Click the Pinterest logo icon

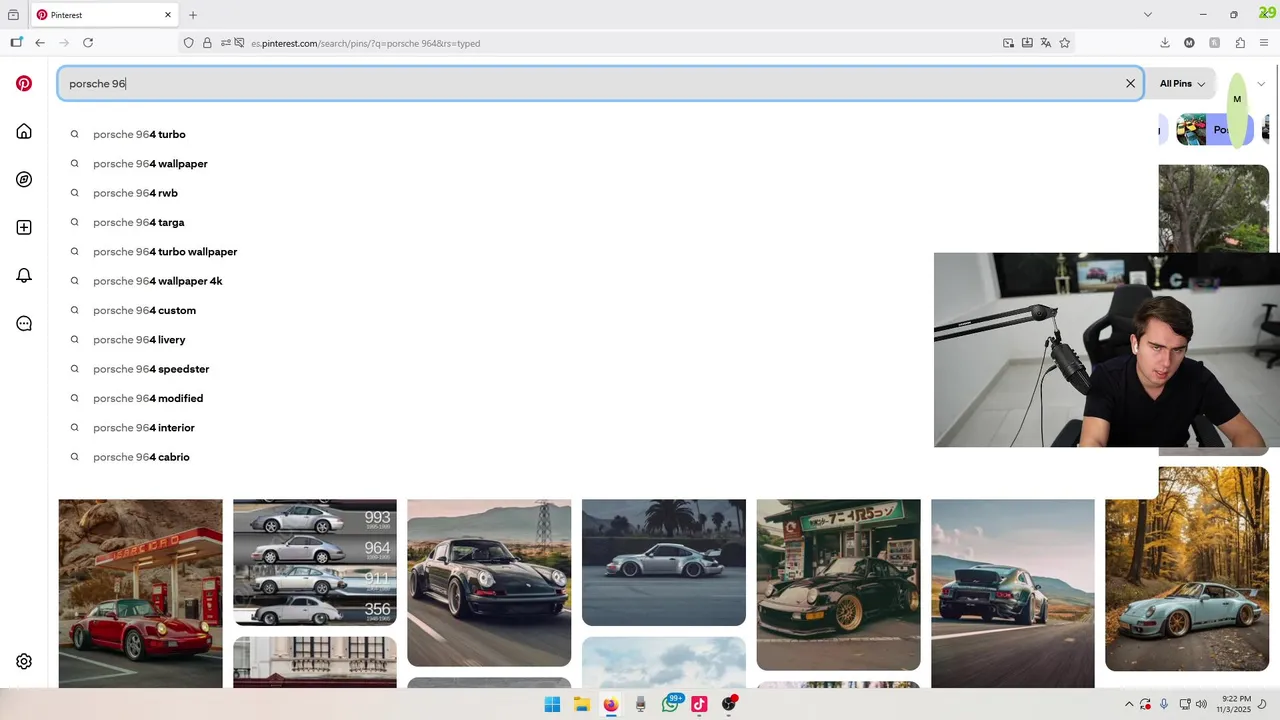pyautogui.click(x=24, y=84)
